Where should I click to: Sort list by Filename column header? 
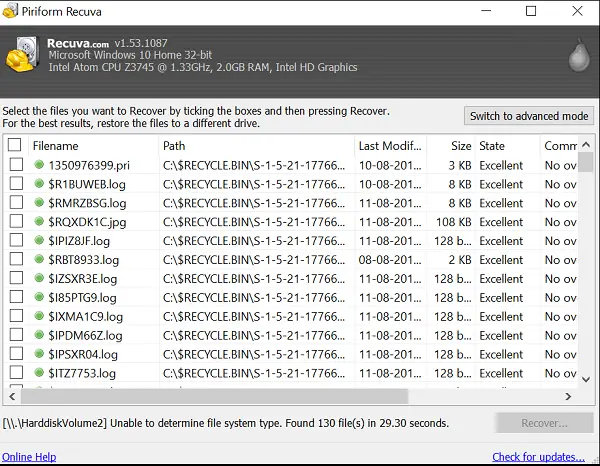click(93, 146)
